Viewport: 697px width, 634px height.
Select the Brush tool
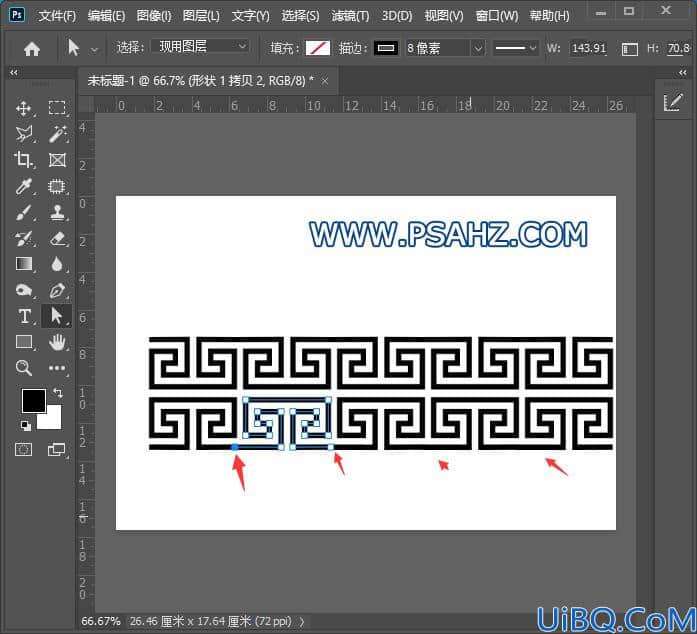point(24,213)
